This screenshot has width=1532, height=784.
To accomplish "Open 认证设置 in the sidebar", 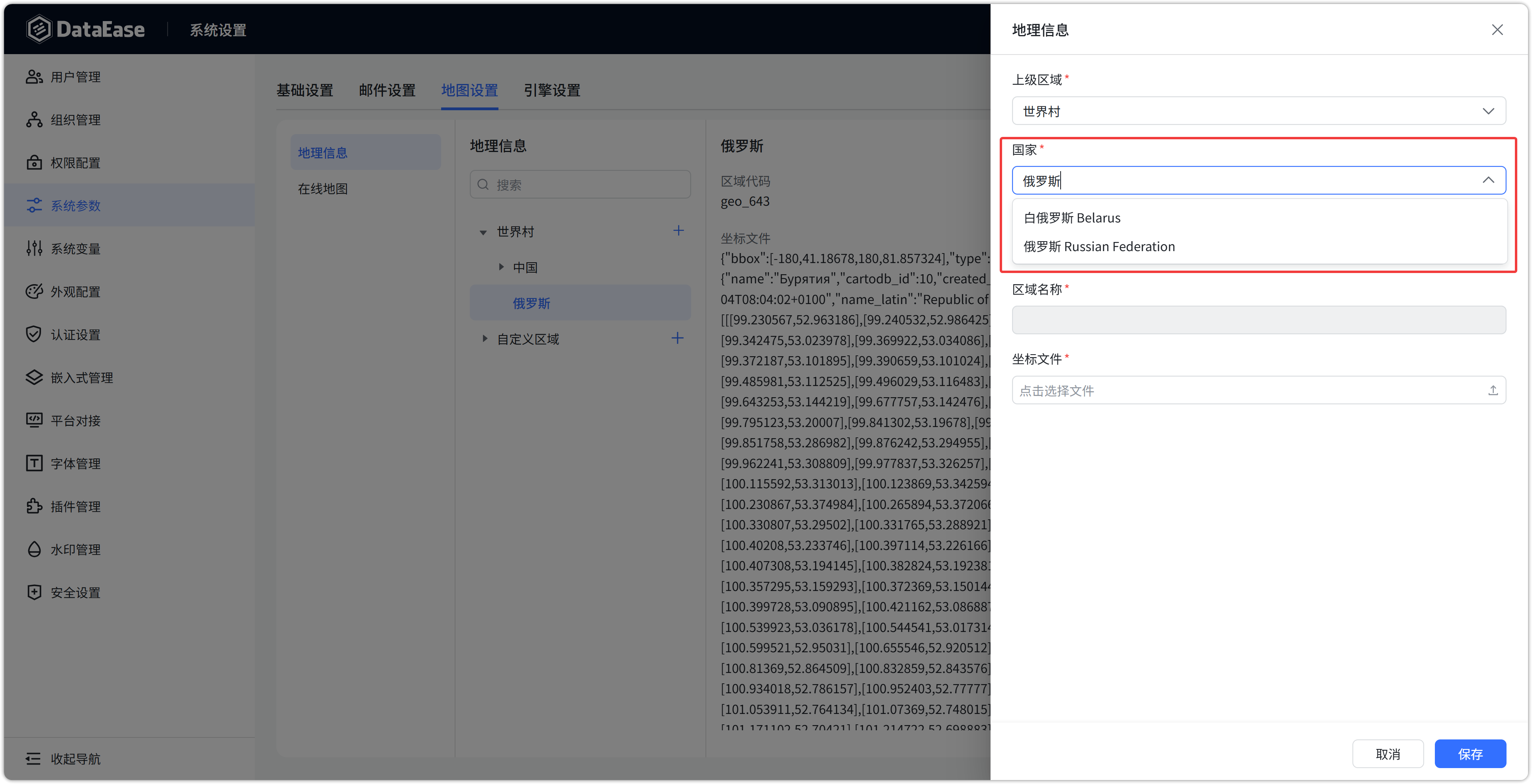I will [x=130, y=335].
